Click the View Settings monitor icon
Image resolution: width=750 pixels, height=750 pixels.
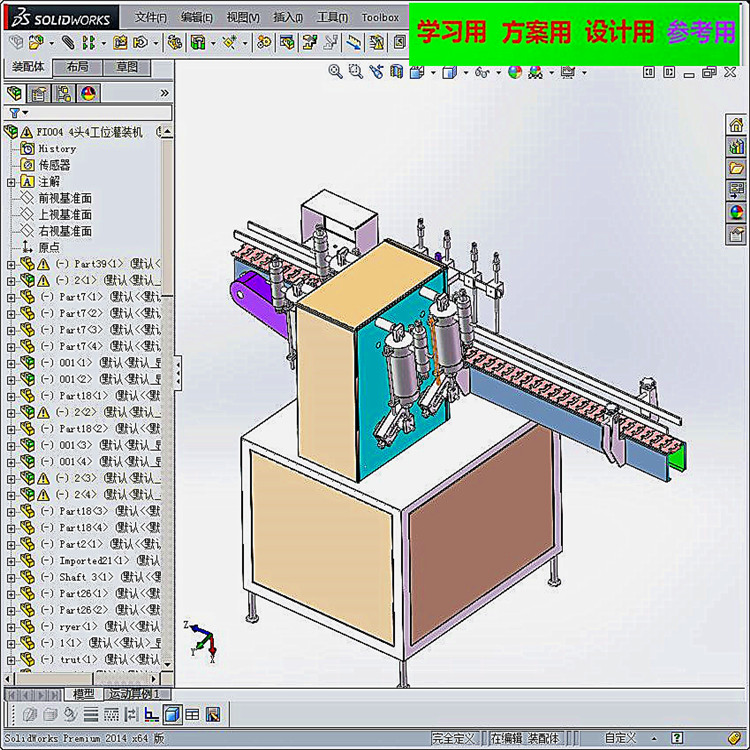[x=568, y=72]
